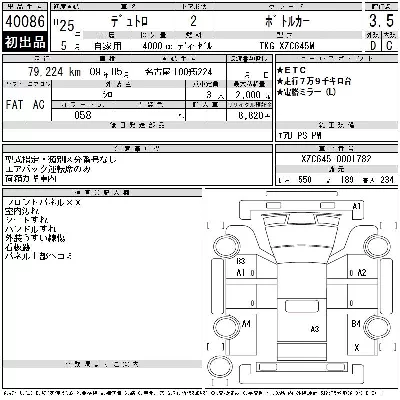Click the interior grade C box

tap(389, 45)
